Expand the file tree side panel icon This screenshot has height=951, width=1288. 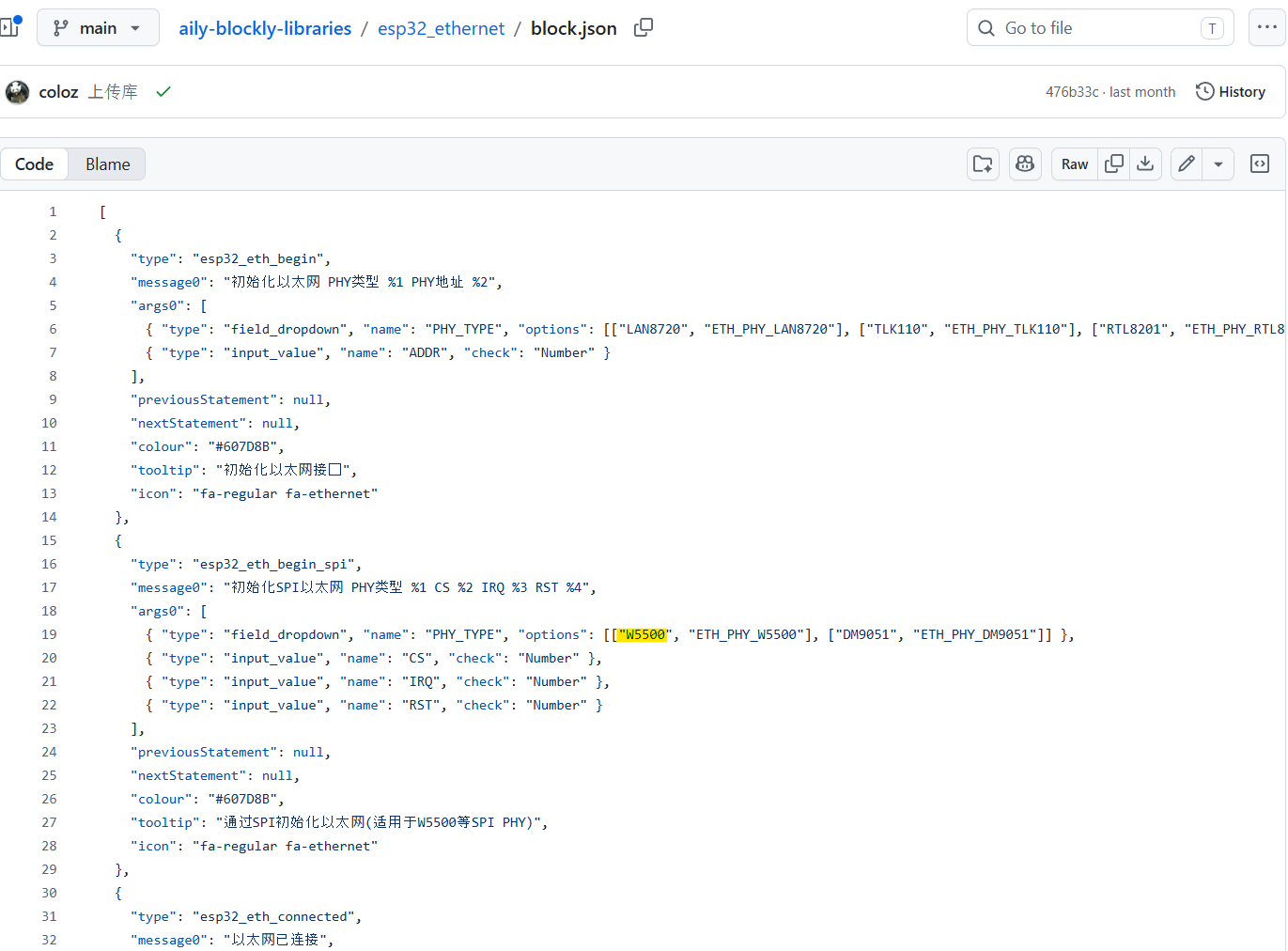click(9, 27)
